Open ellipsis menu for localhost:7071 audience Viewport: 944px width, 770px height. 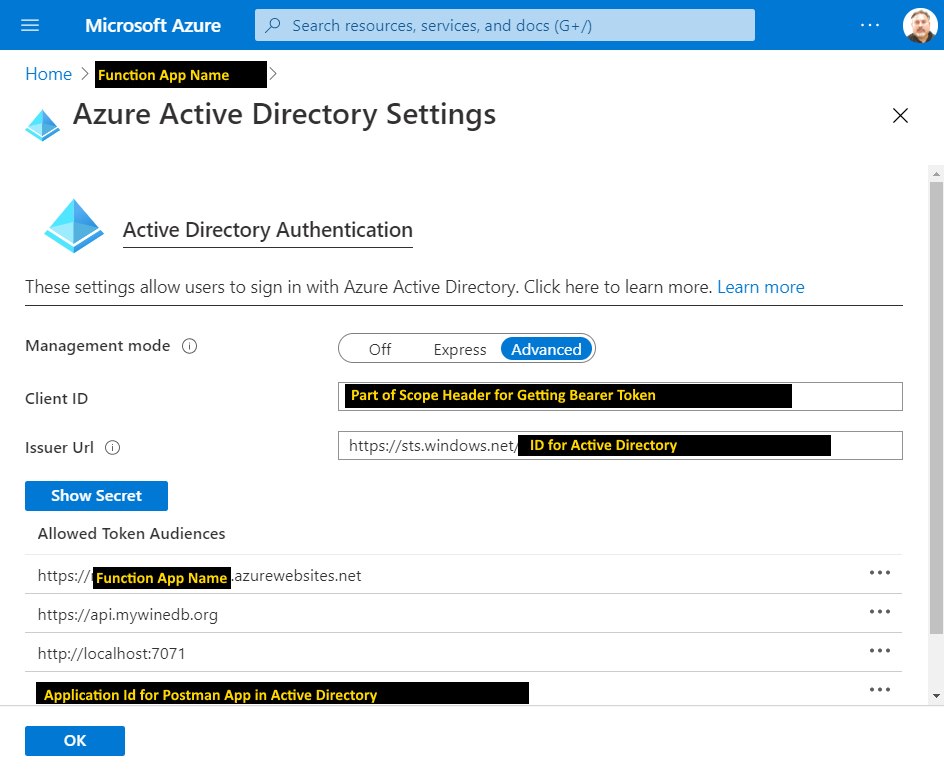(880, 650)
